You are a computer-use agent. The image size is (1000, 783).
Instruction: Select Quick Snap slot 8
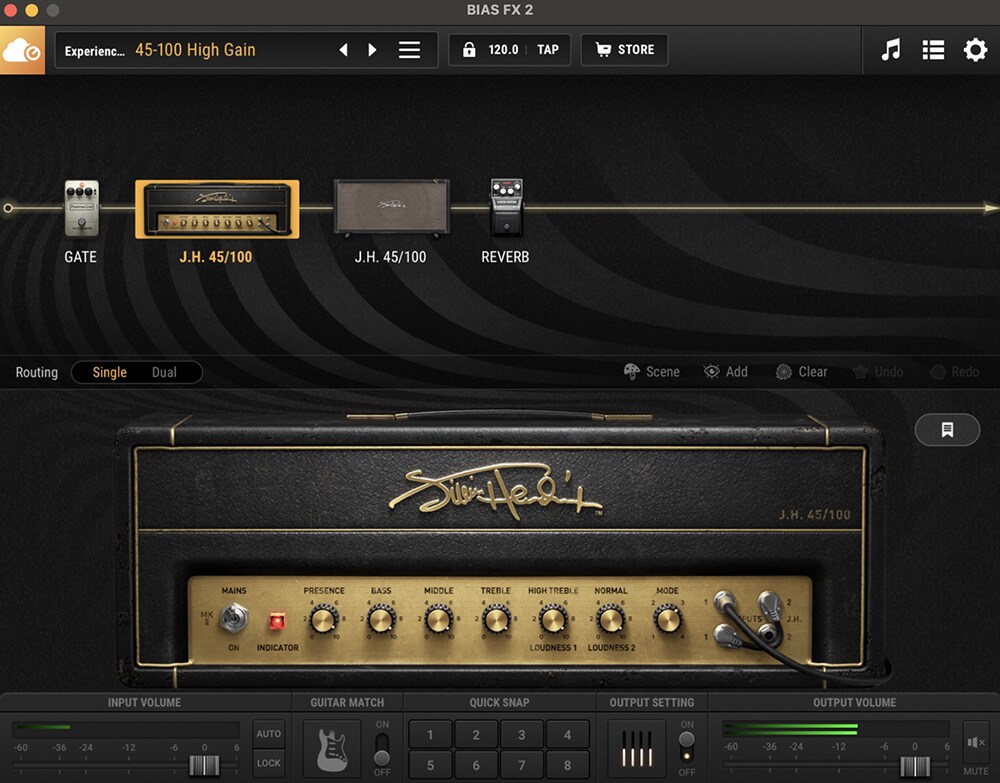tap(568, 765)
